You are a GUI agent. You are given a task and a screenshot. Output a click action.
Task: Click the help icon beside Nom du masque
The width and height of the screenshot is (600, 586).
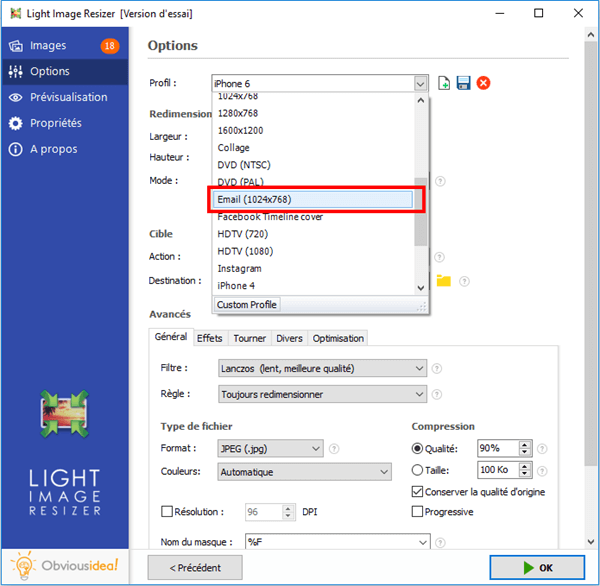click(x=440, y=542)
